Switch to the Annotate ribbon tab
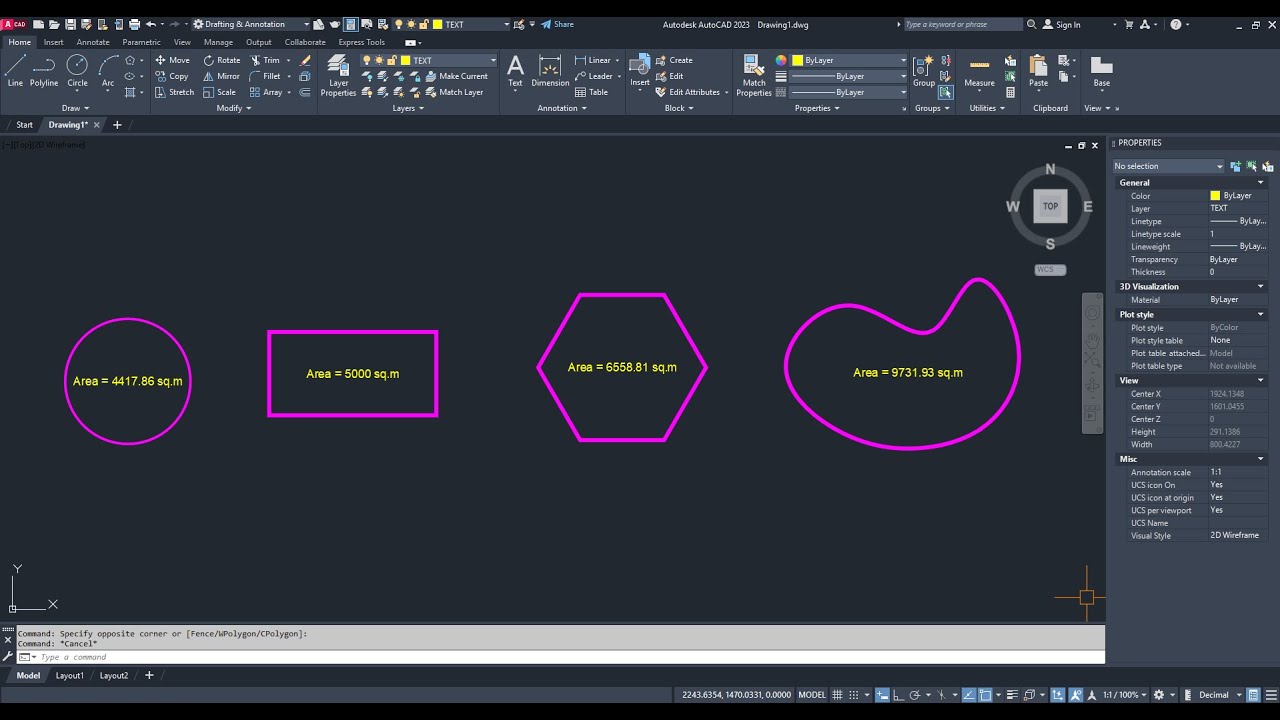The width and height of the screenshot is (1280, 720). (93, 42)
